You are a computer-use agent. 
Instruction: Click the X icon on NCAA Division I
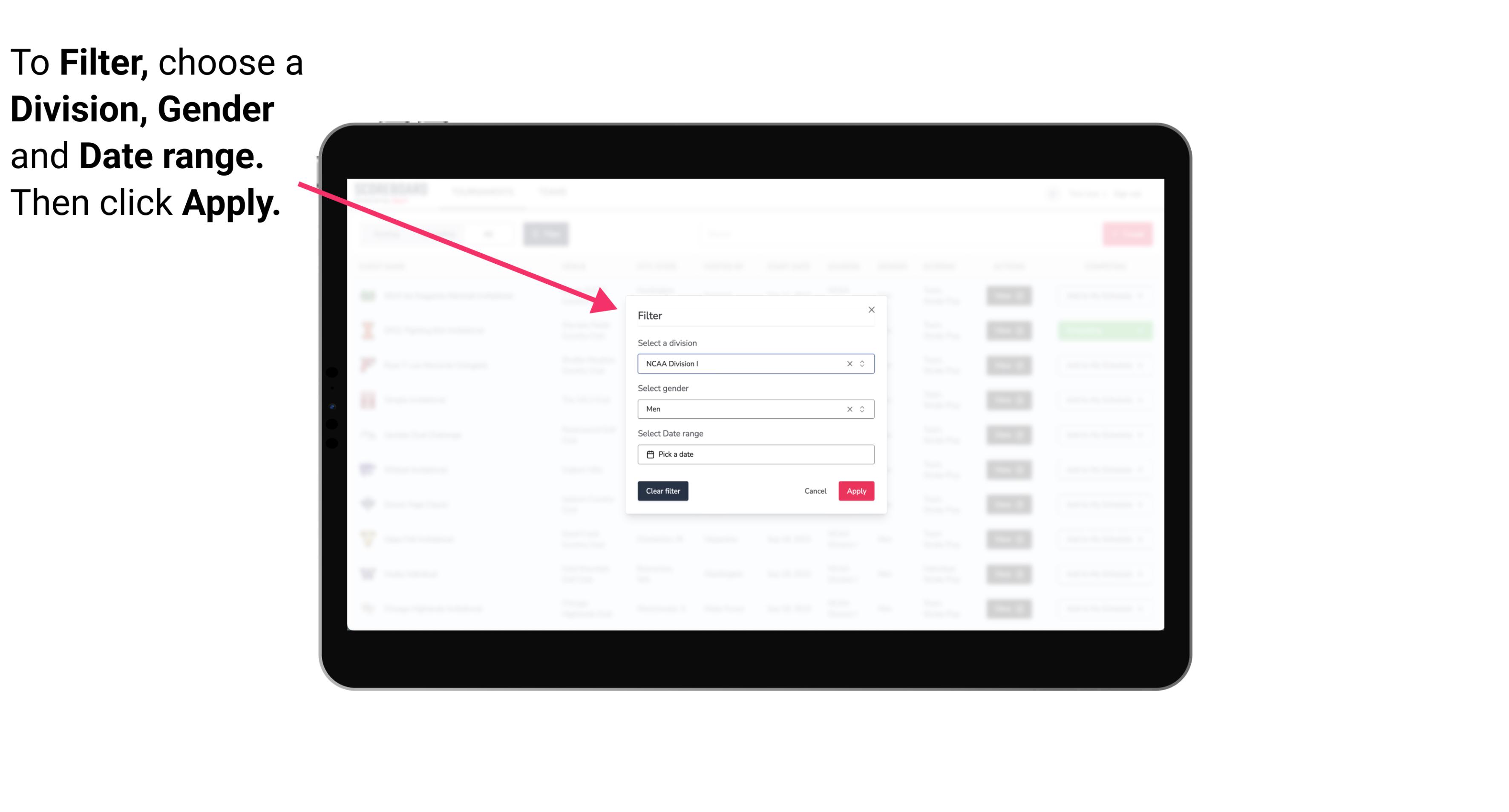point(848,363)
